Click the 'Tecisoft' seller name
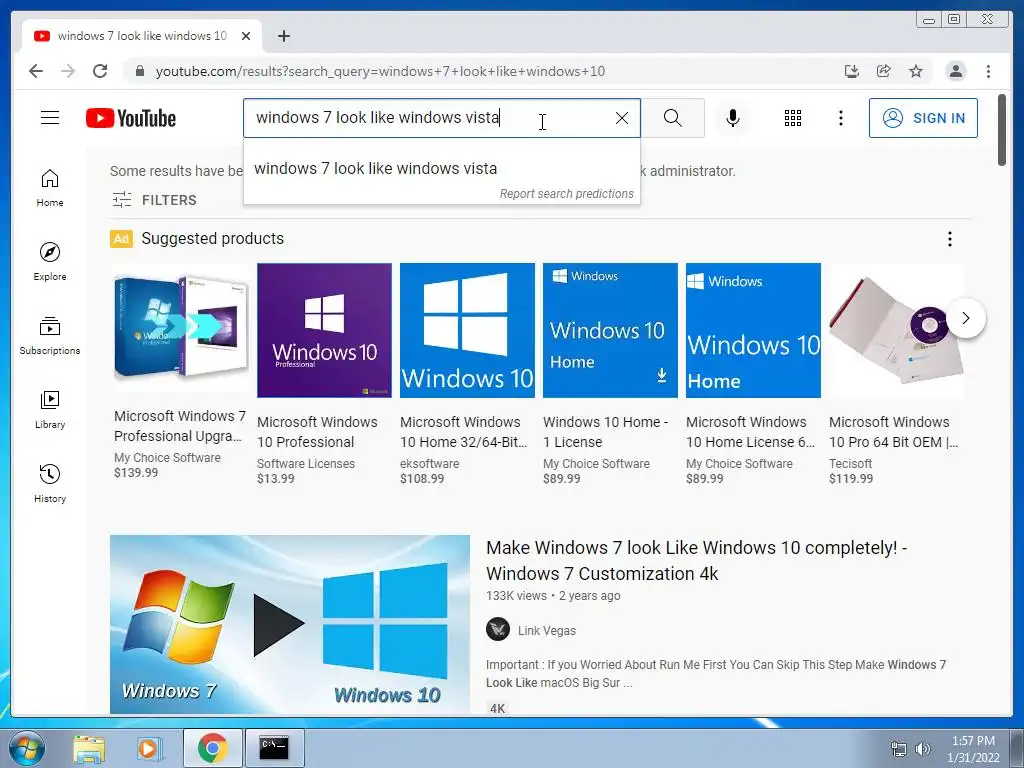 [x=850, y=464]
